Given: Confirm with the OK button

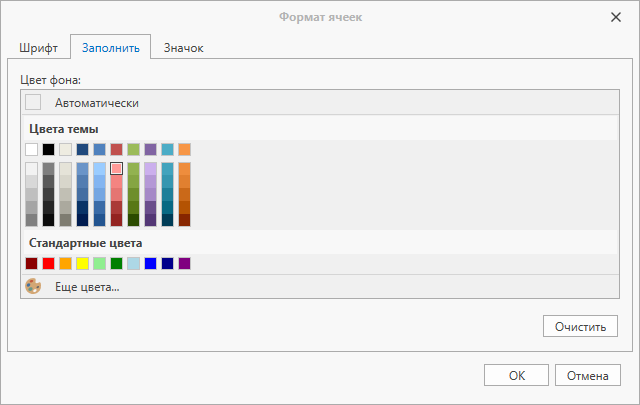Looking at the screenshot, I should [x=516, y=375].
